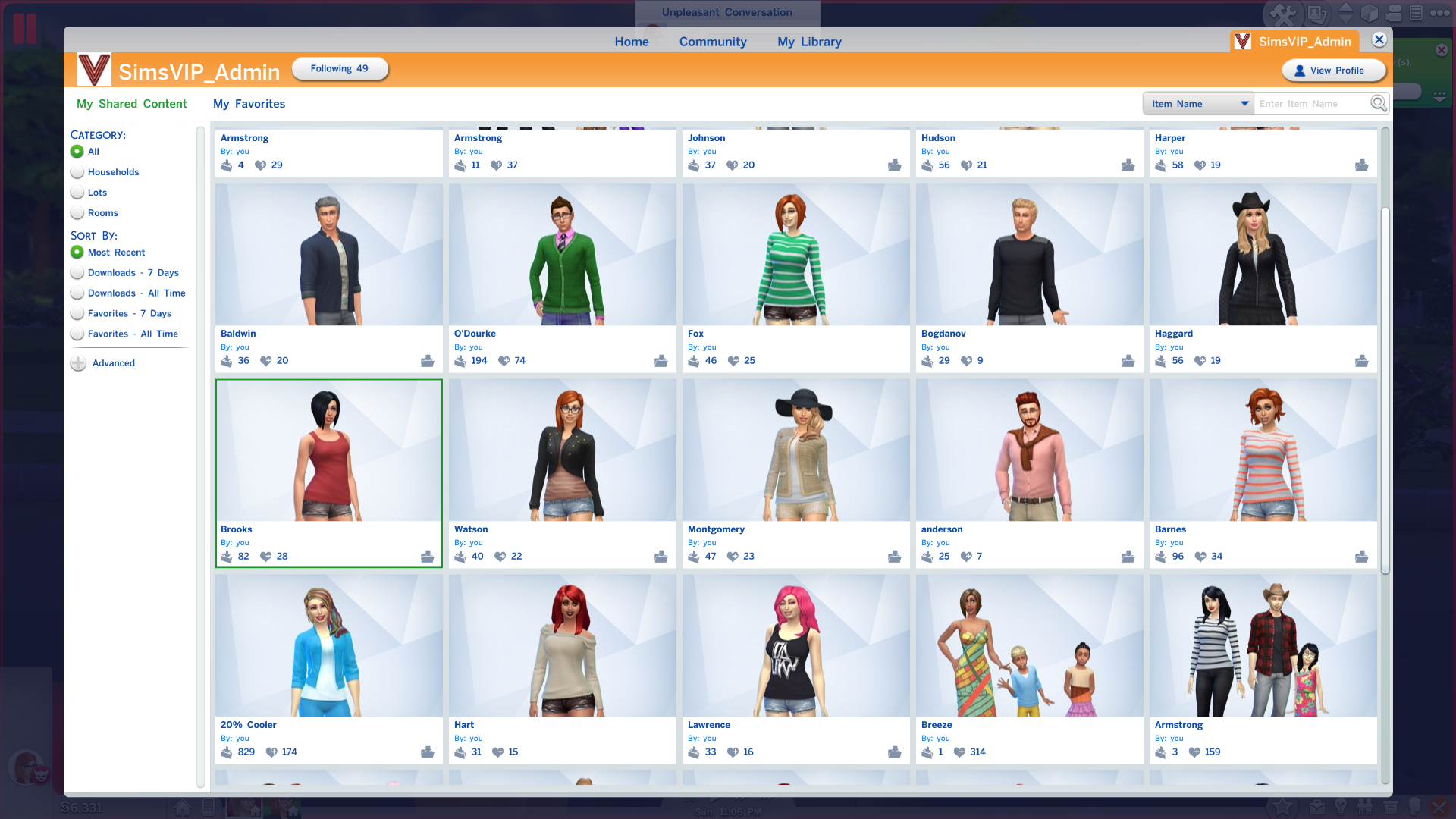1456x819 pixels.
Task: Switch to the My Favorites tab
Action: pos(249,103)
